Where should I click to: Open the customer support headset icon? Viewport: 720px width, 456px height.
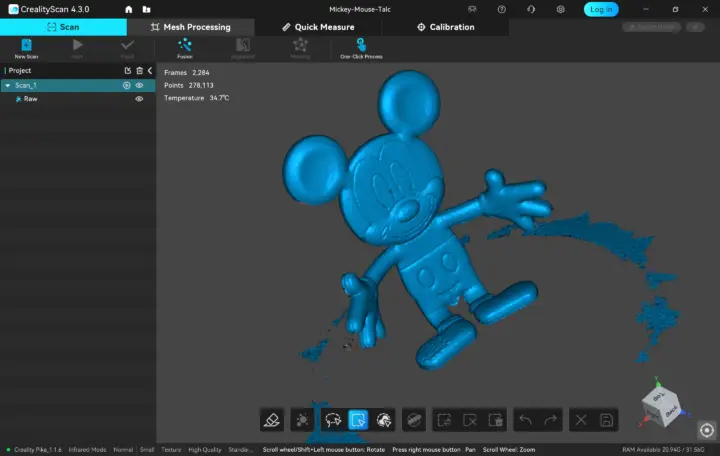pos(531,9)
